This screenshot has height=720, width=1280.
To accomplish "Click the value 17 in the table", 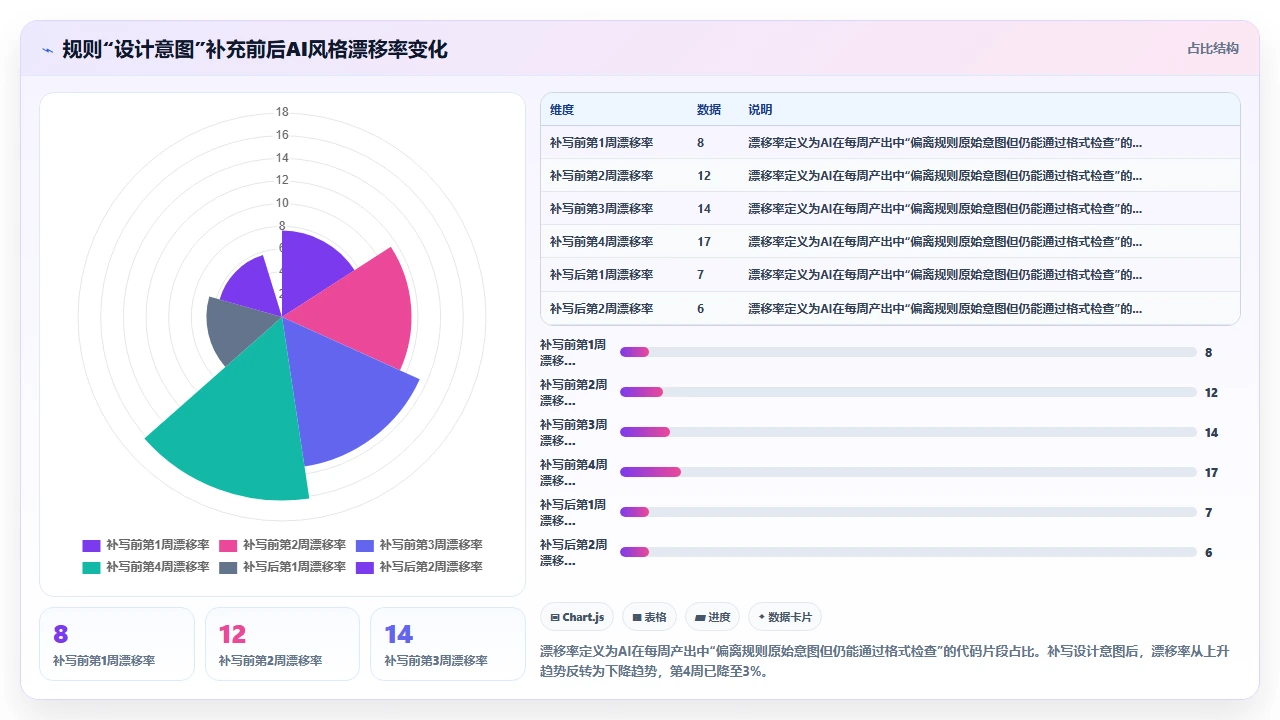I will point(704,242).
